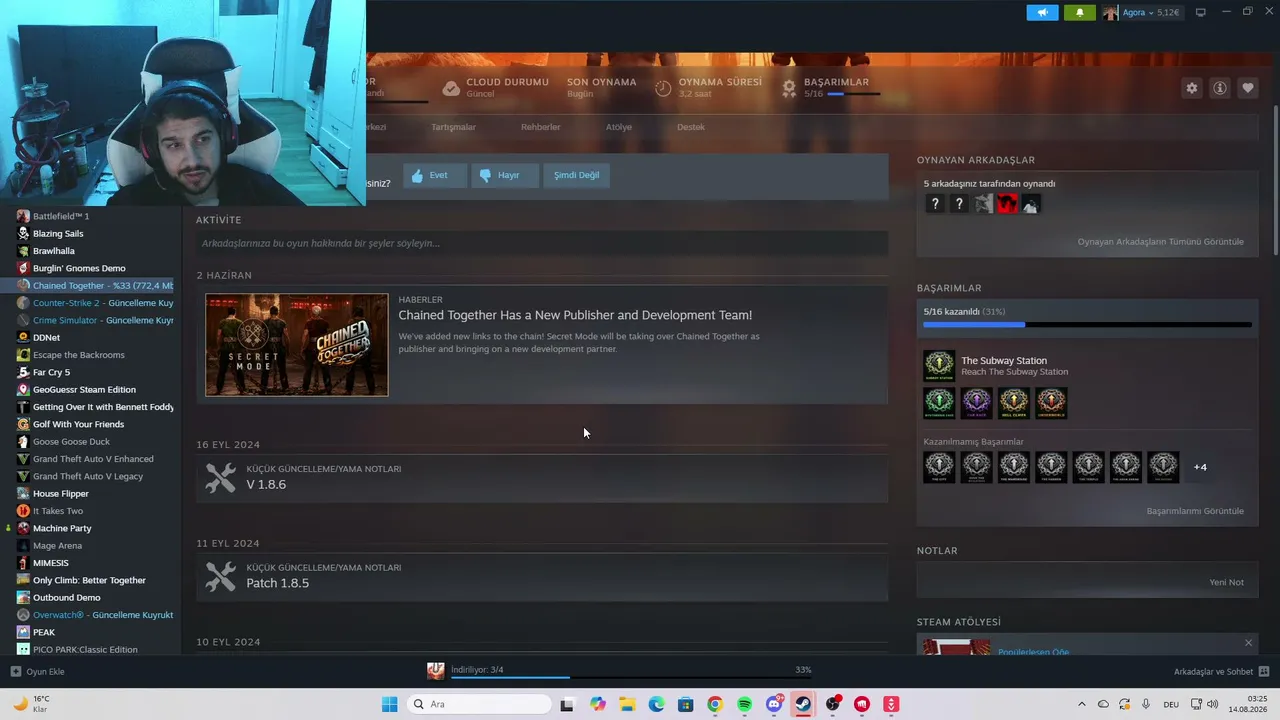Click the Windows taskbar search box
The height and width of the screenshot is (720, 1280).
(x=480, y=704)
